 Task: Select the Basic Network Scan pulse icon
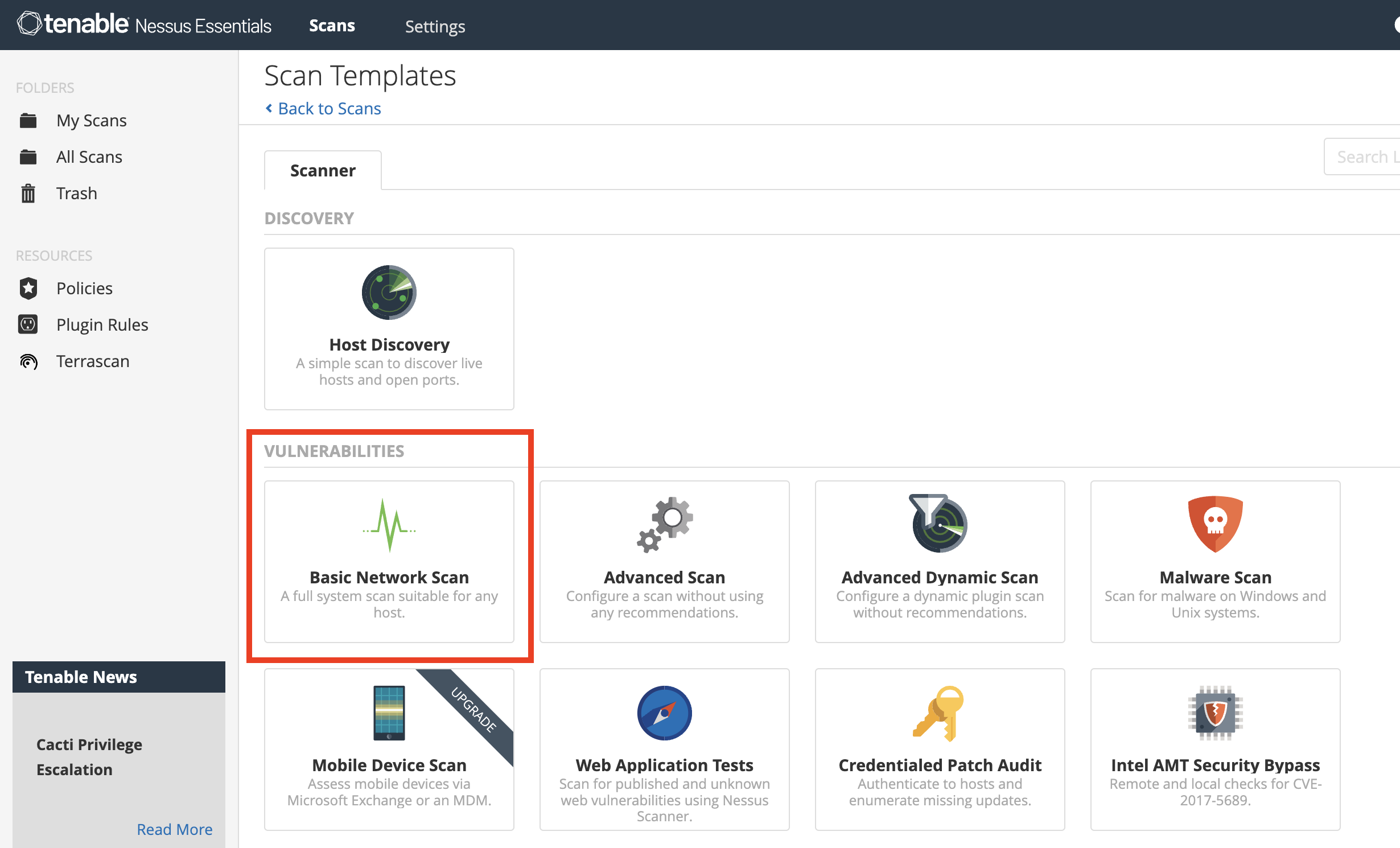389,525
